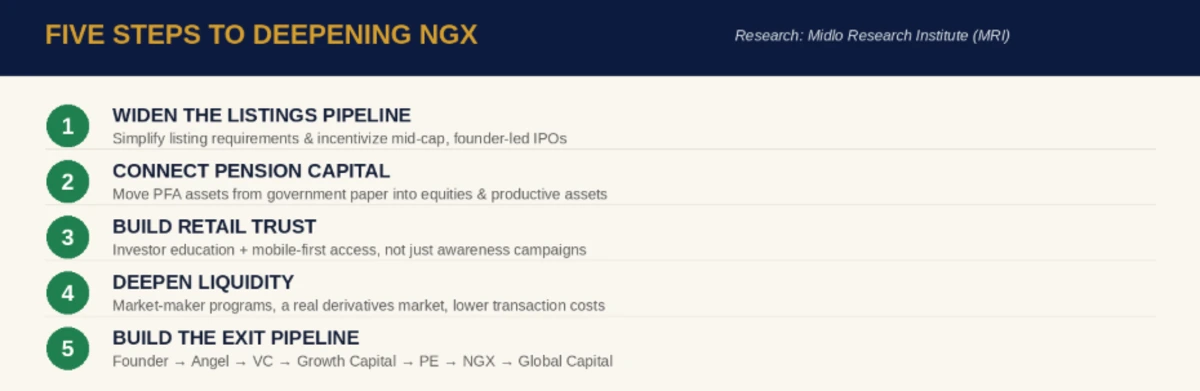1200x391 pixels.
Task: Click the 'Investor education + mobile-first access' line
Action: pos(349,250)
